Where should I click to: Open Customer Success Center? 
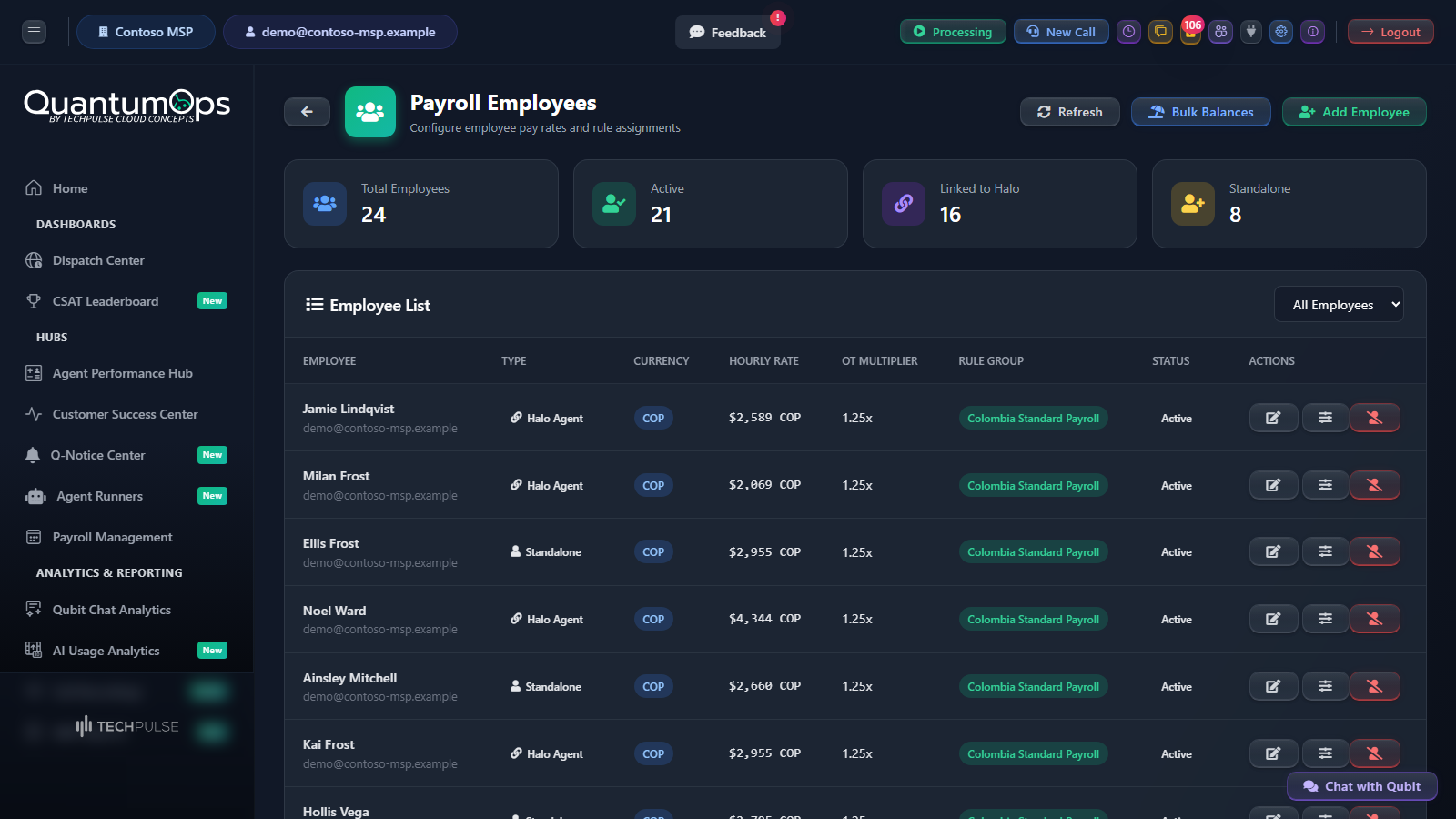pos(126,414)
